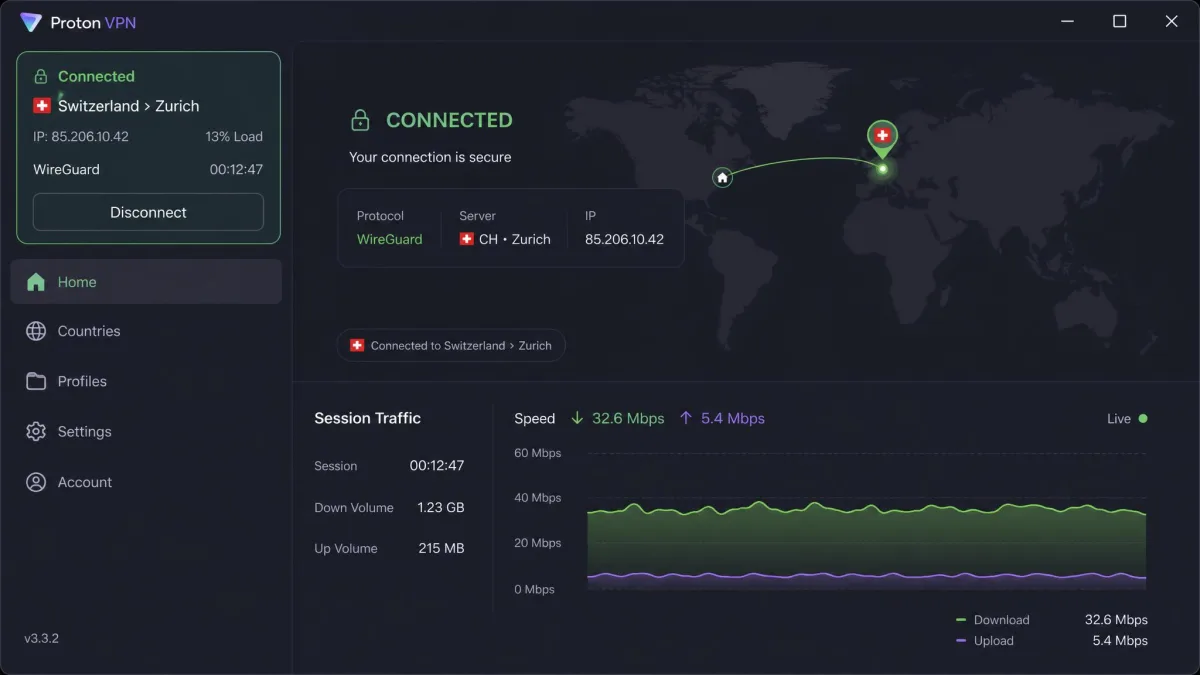The image size is (1200, 675).
Task: Open the Home section
Action: [146, 282]
